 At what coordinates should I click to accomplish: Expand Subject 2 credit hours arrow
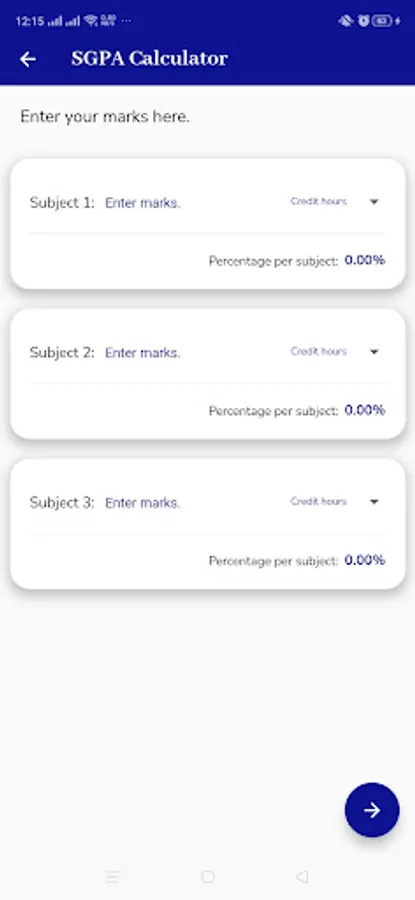click(x=374, y=352)
